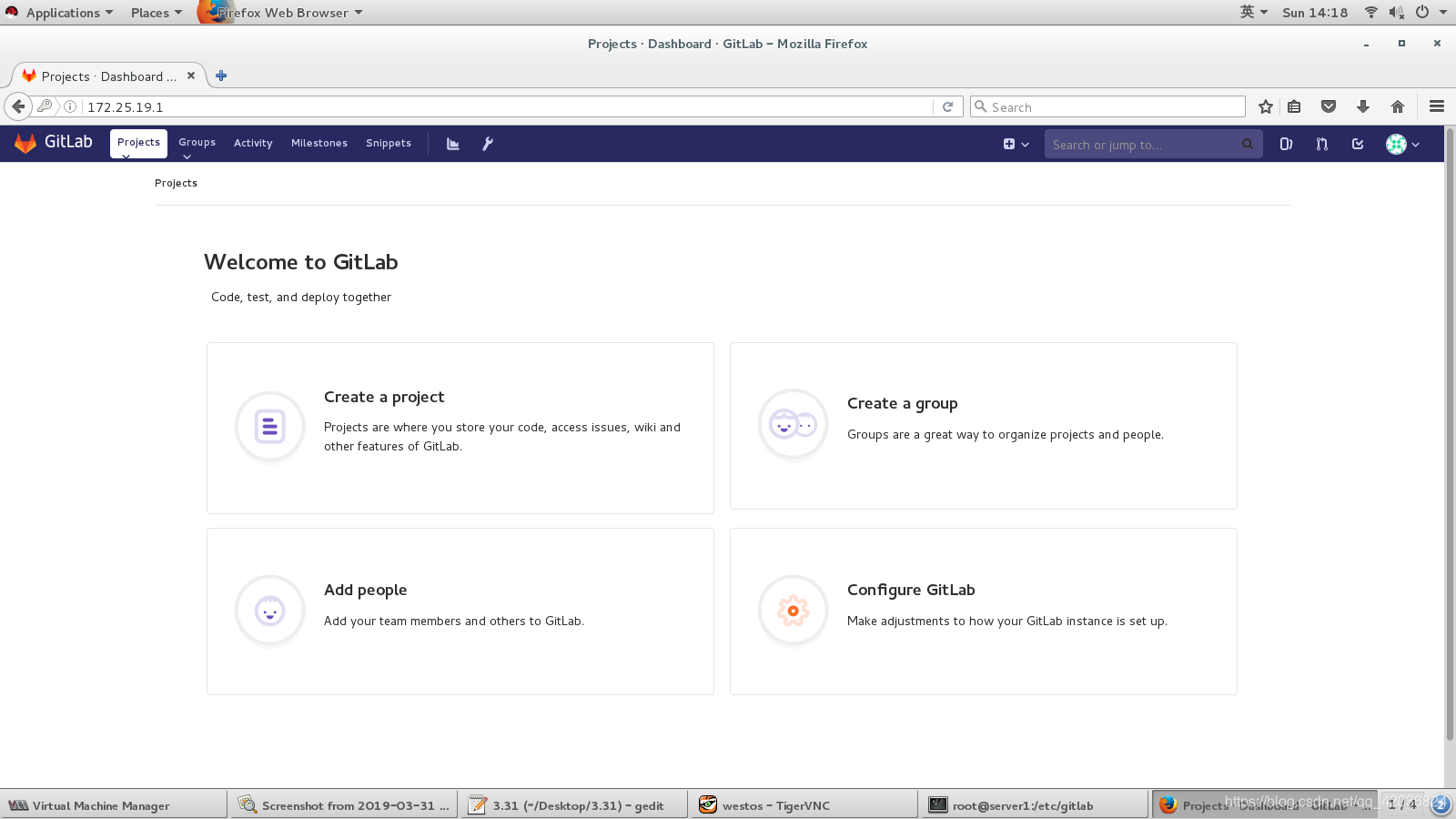Screen dimensions: 1456x819
Task: Click the Welcome to GitLab heading
Action: click(x=301, y=262)
